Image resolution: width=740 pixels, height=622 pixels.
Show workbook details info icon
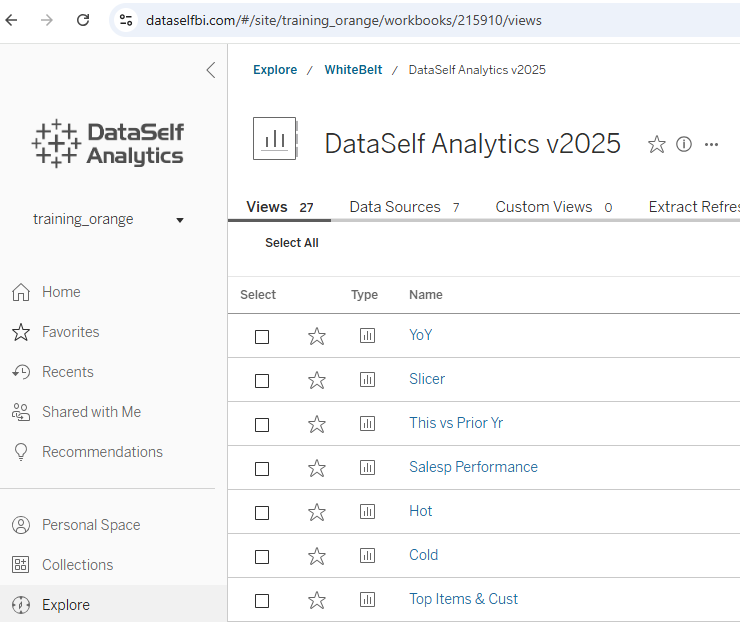pyautogui.click(x=684, y=144)
